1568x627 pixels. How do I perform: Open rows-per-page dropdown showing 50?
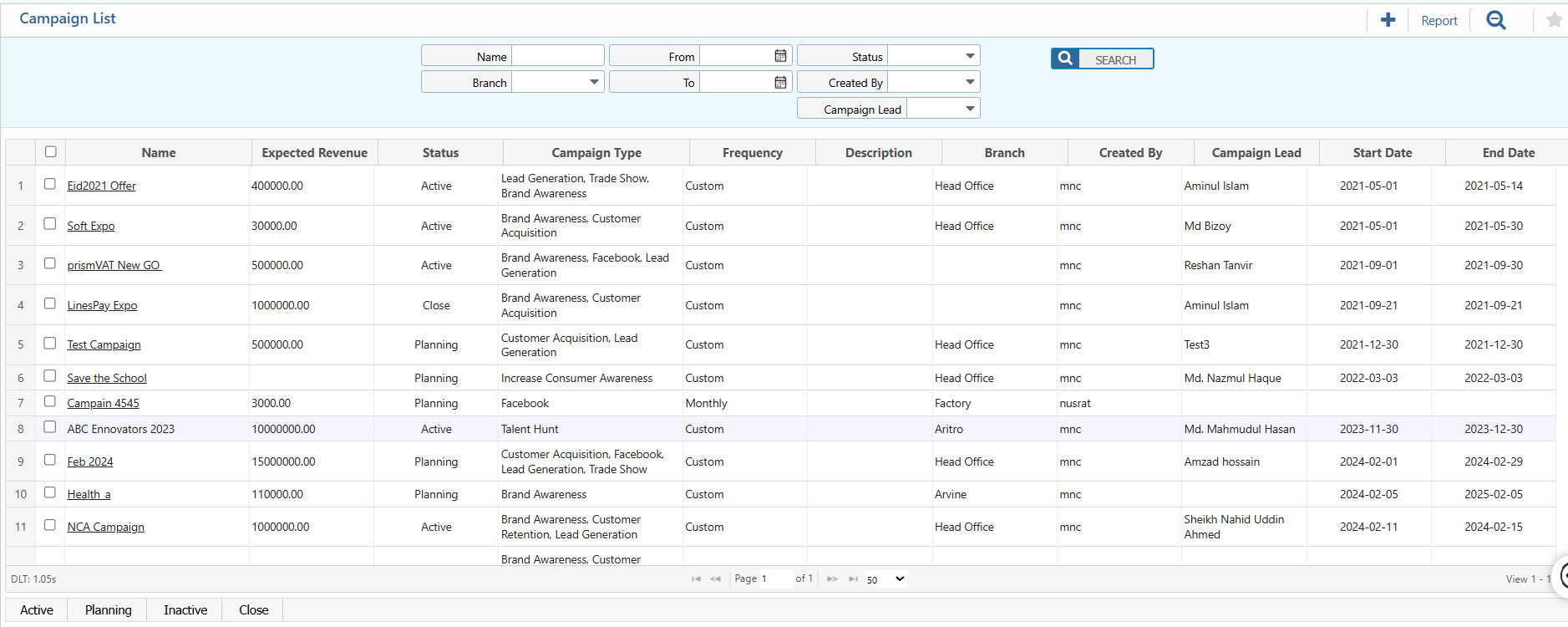pos(885,579)
